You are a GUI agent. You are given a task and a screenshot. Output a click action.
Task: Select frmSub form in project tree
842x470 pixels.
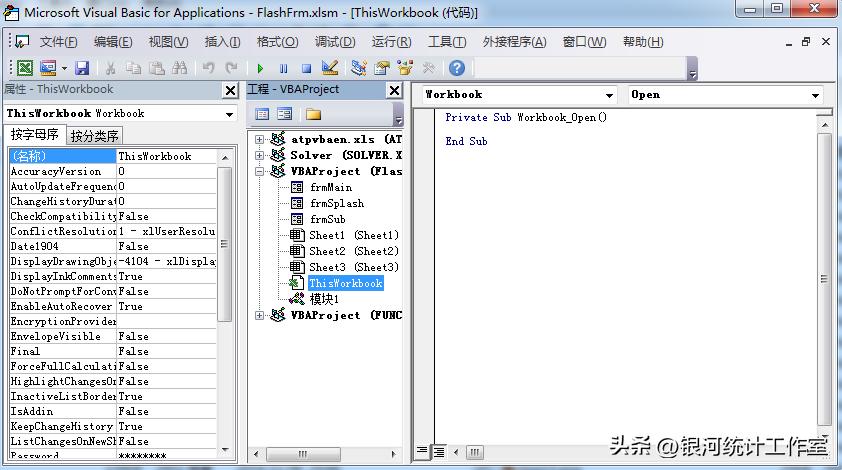coord(328,219)
